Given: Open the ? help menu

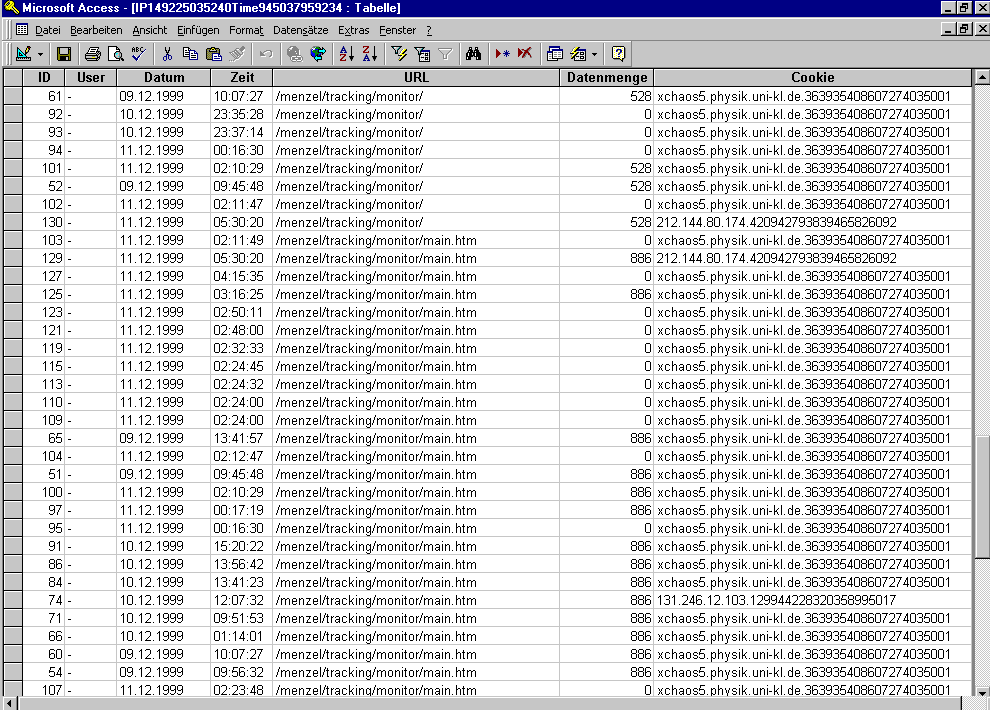Looking at the screenshot, I should 429,30.
